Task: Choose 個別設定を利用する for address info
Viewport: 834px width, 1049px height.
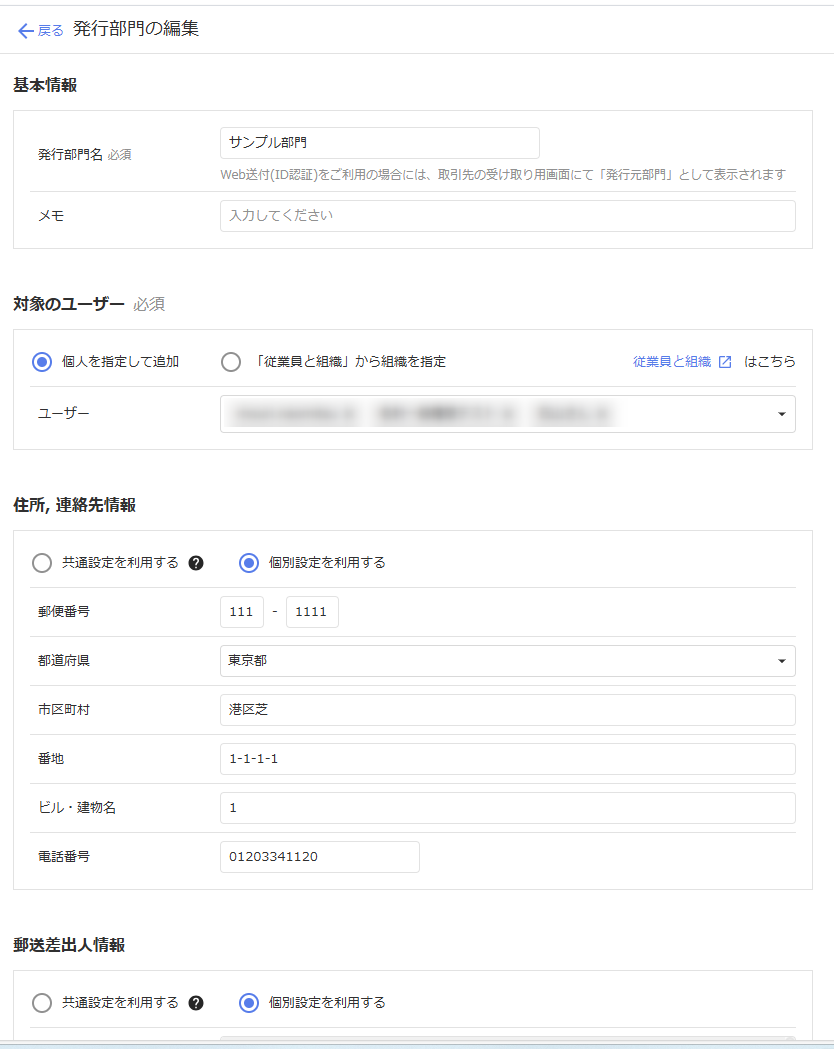Action: pyautogui.click(x=249, y=563)
